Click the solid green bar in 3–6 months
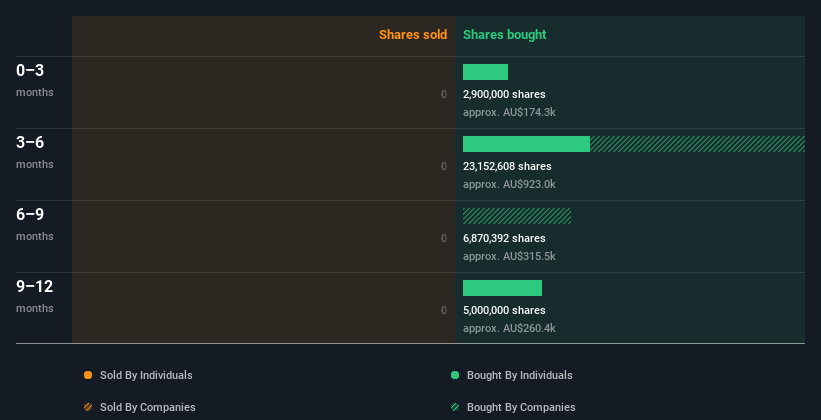821x420 pixels. [x=526, y=144]
